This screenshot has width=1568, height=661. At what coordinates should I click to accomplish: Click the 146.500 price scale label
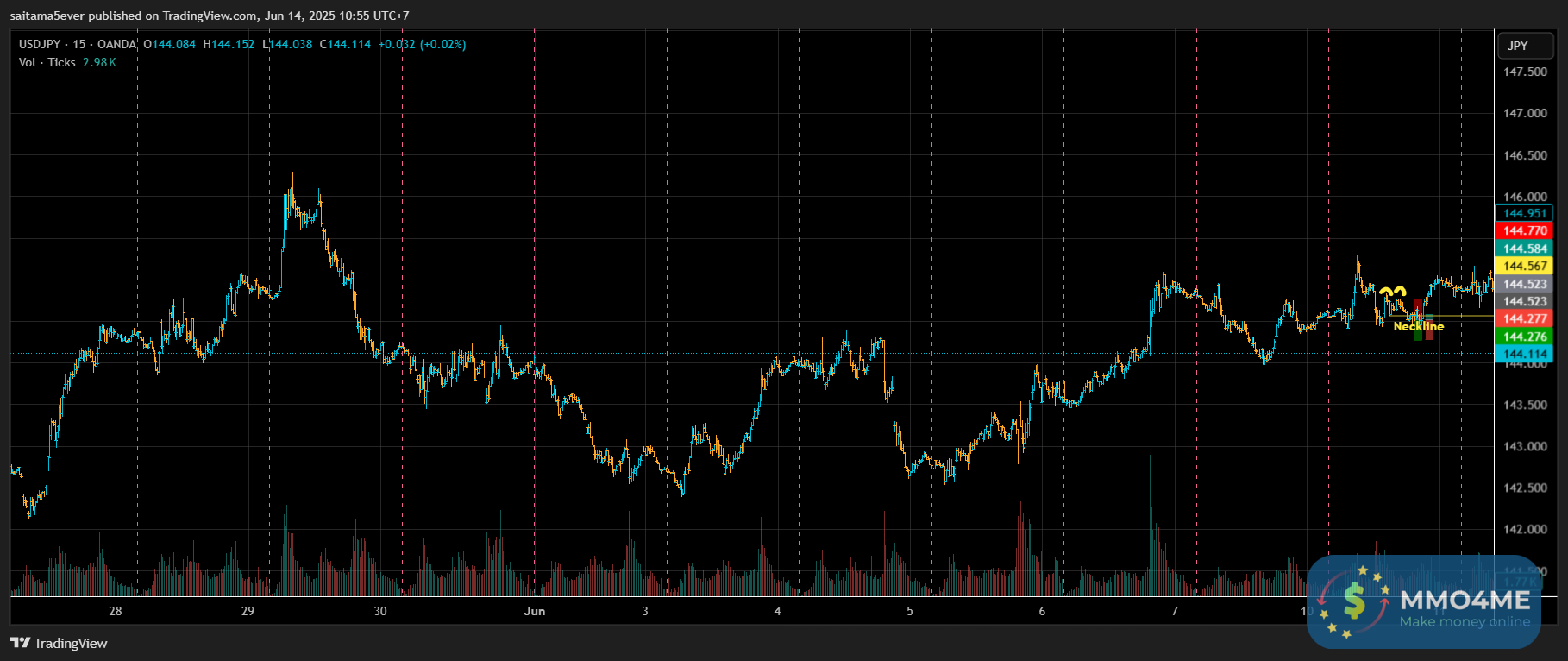(x=1525, y=155)
